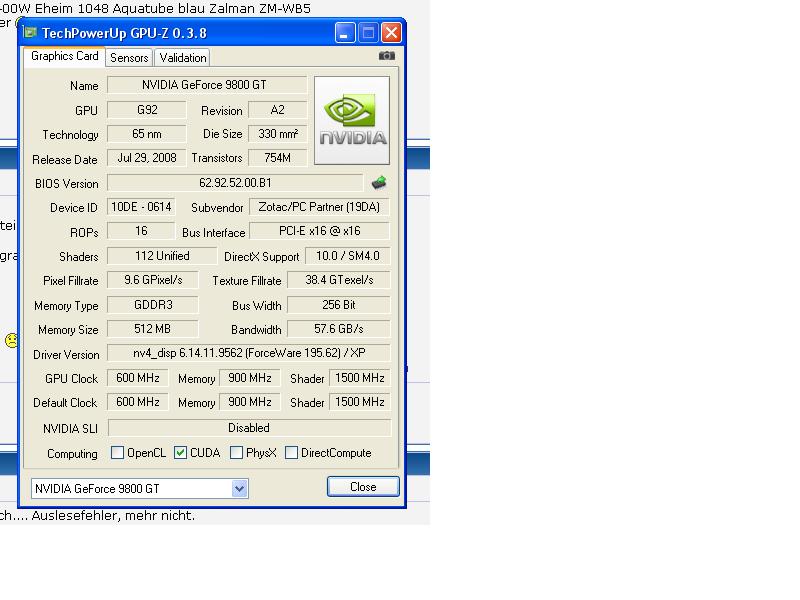The width and height of the screenshot is (800, 600).
Task: Click the 57.6 GB/s bandwidth value
Action: 339,329
